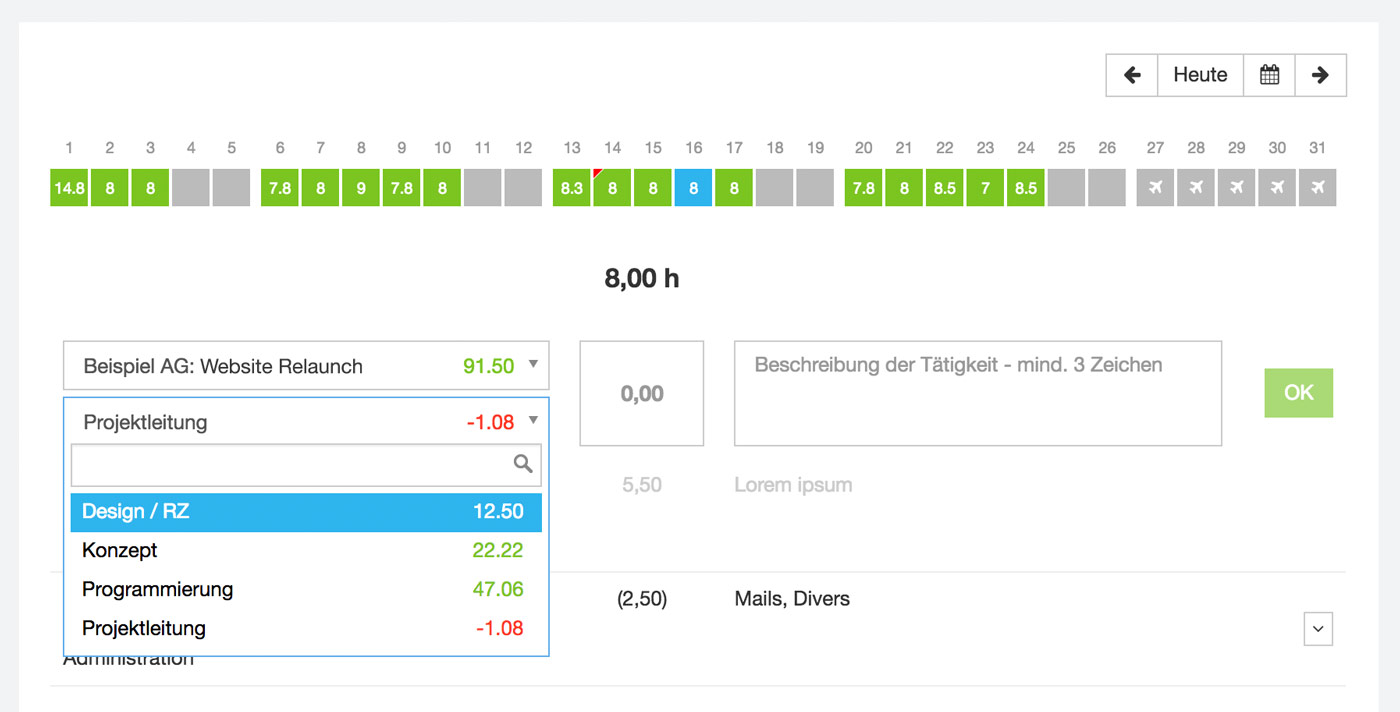Select the blue highlighted day 16
This screenshot has height=712, width=1400.
(x=693, y=187)
